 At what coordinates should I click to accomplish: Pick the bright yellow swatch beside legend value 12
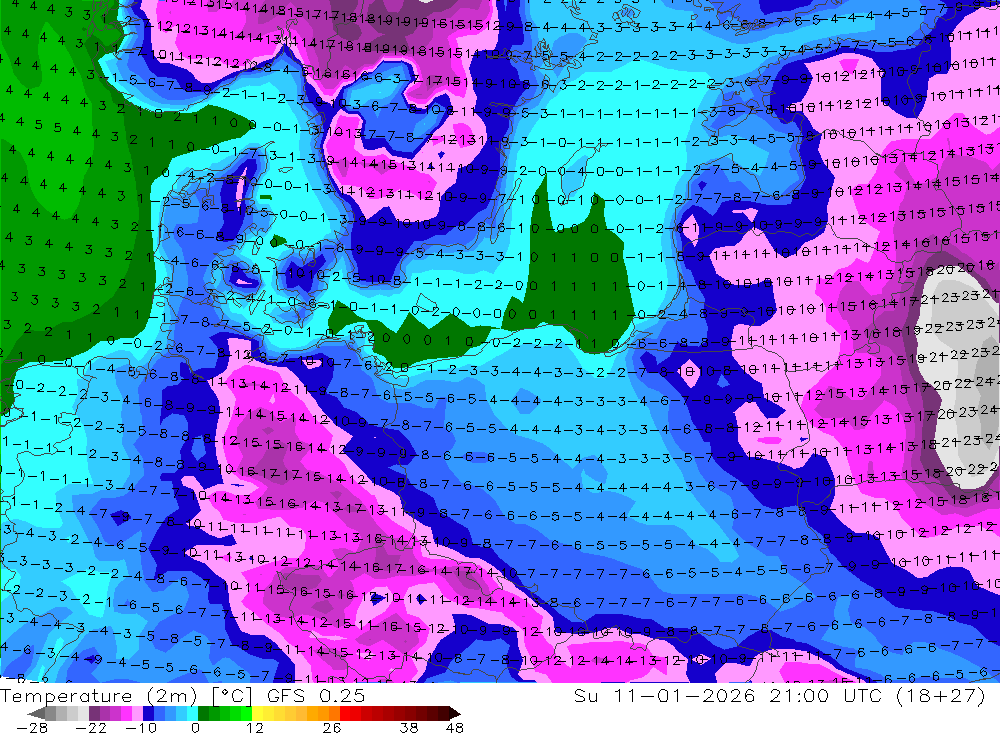258,713
